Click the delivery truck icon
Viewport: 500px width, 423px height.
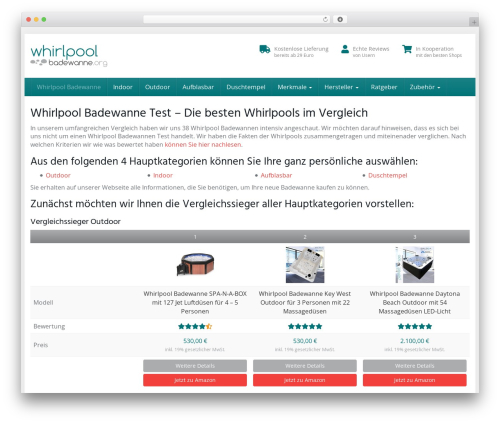tap(265, 49)
